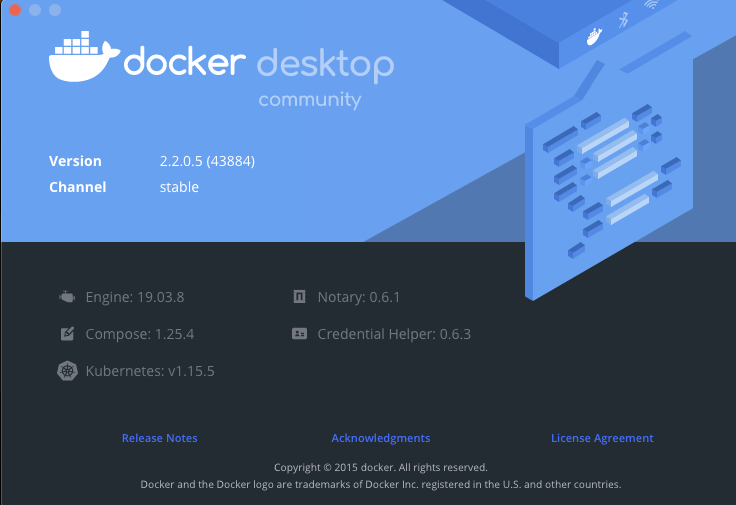
Task: Click the Compose icon beside 1.25.4
Action: point(67,334)
